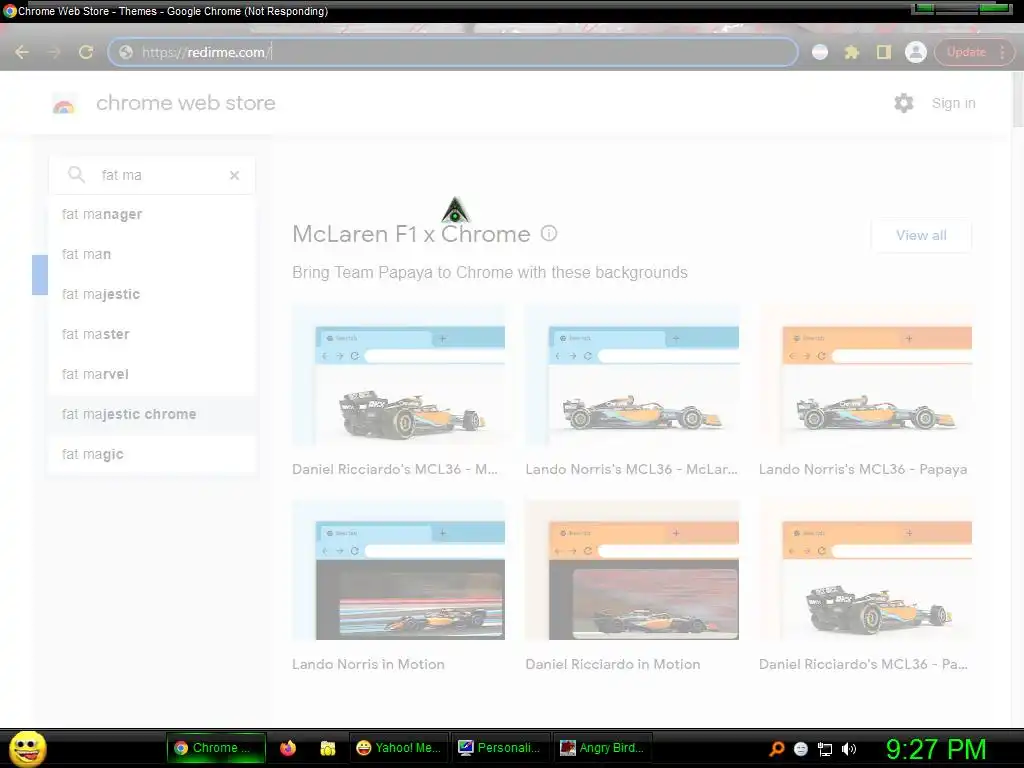Viewport: 1024px width, 768px height.
Task: Open the settings gear in web store header
Action: [904, 103]
